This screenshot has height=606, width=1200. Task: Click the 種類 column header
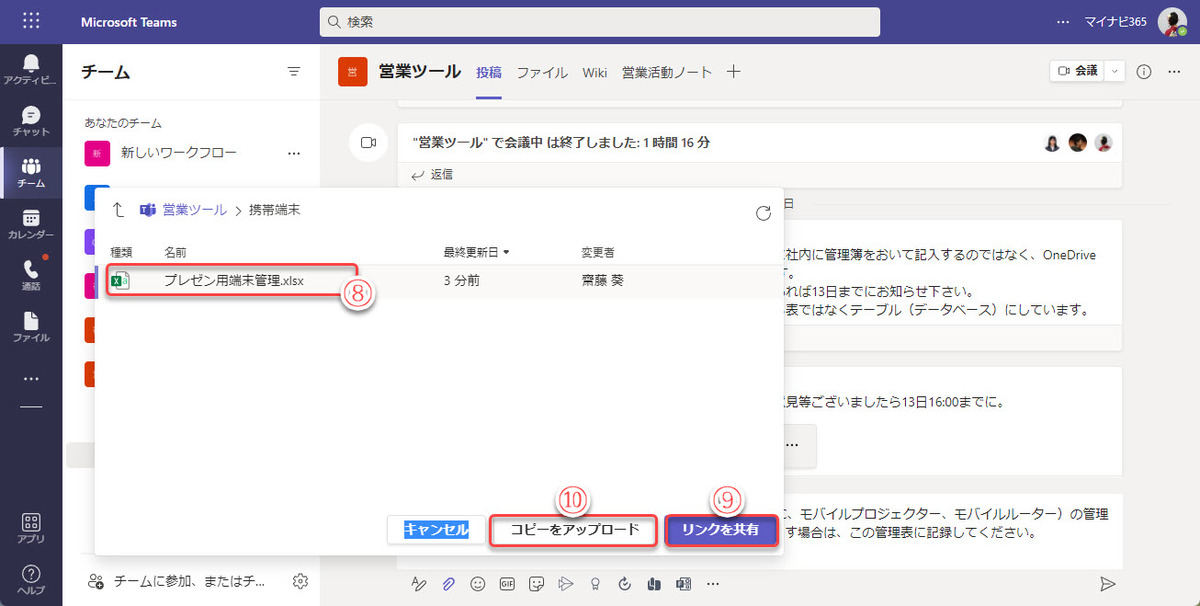click(121, 252)
